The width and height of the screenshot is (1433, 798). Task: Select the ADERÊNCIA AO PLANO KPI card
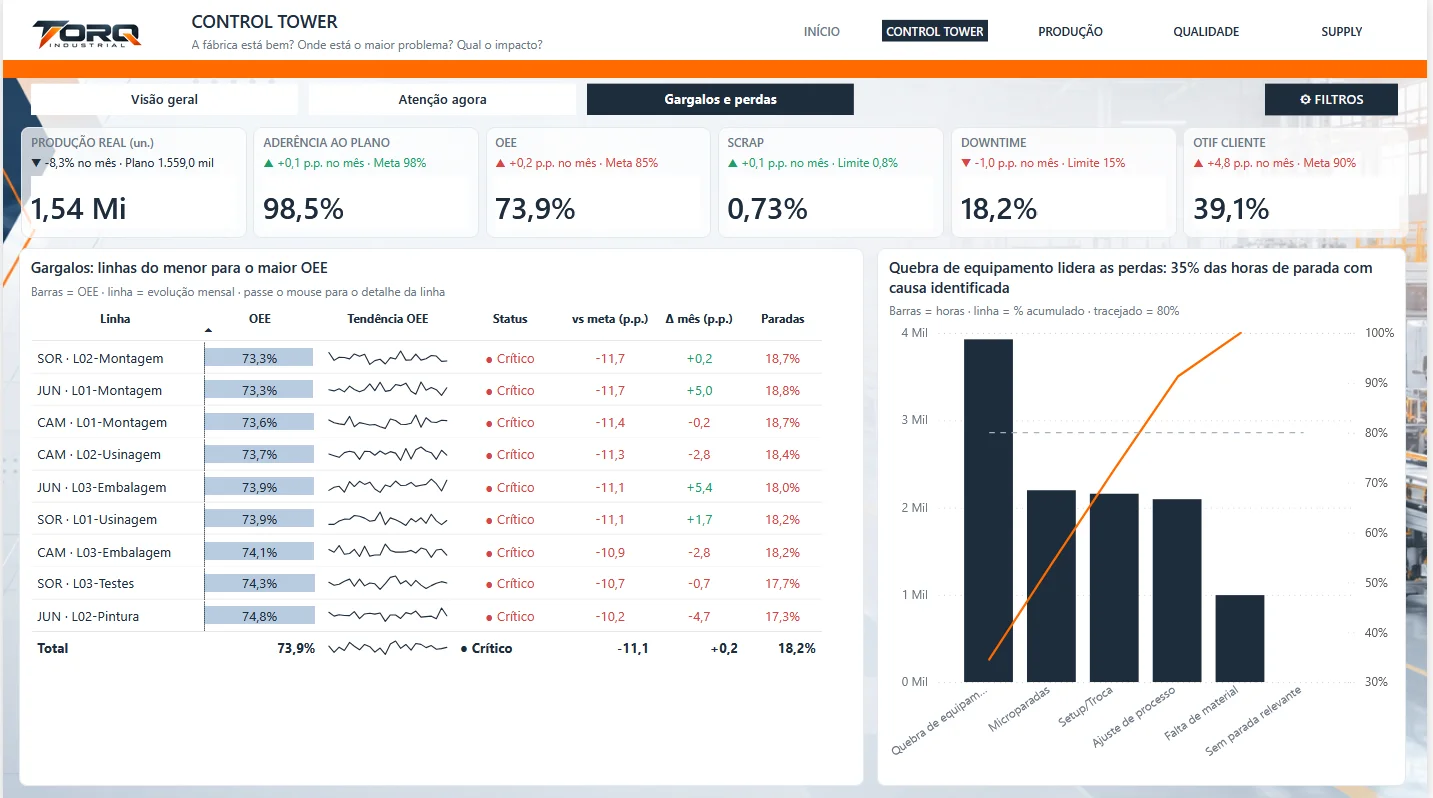pos(366,182)
